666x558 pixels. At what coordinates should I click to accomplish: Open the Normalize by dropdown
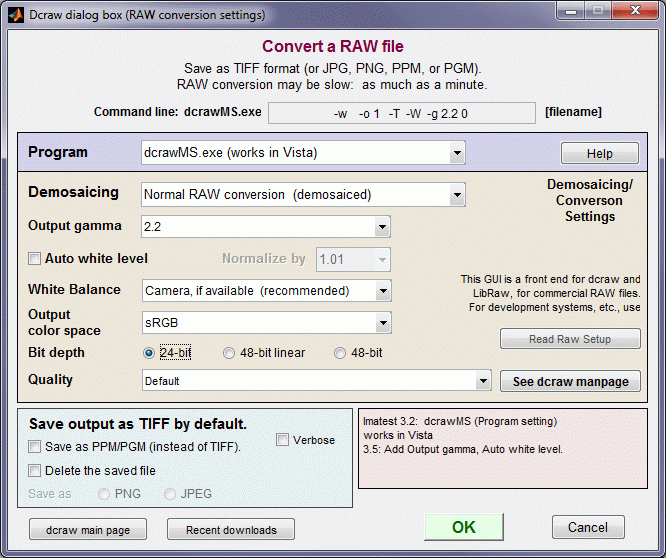pyautogui.click(x=353, y=259)
